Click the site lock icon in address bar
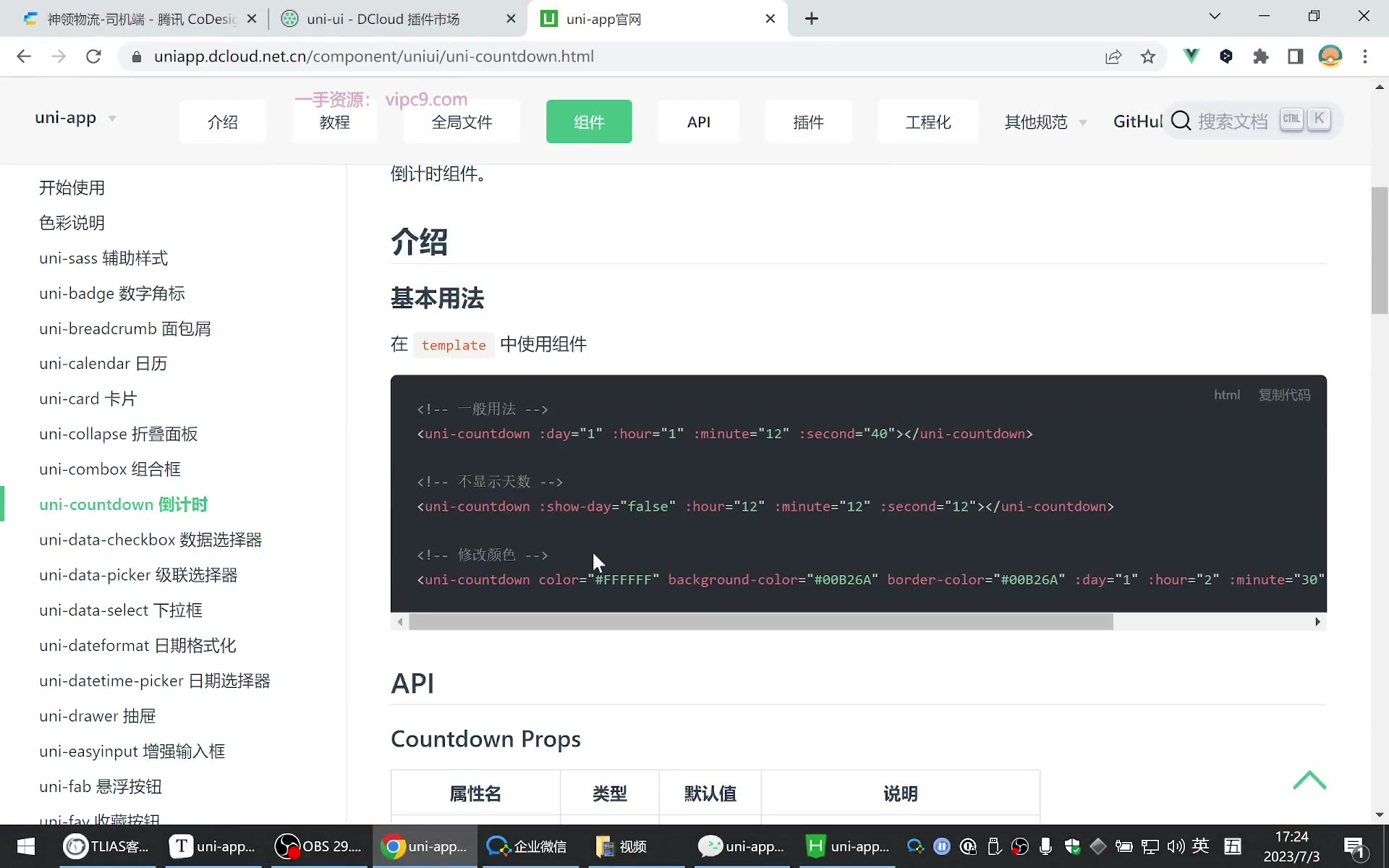Image resolution: width=1389 pixels, height=868 pixels. click(x=136, y=56)
